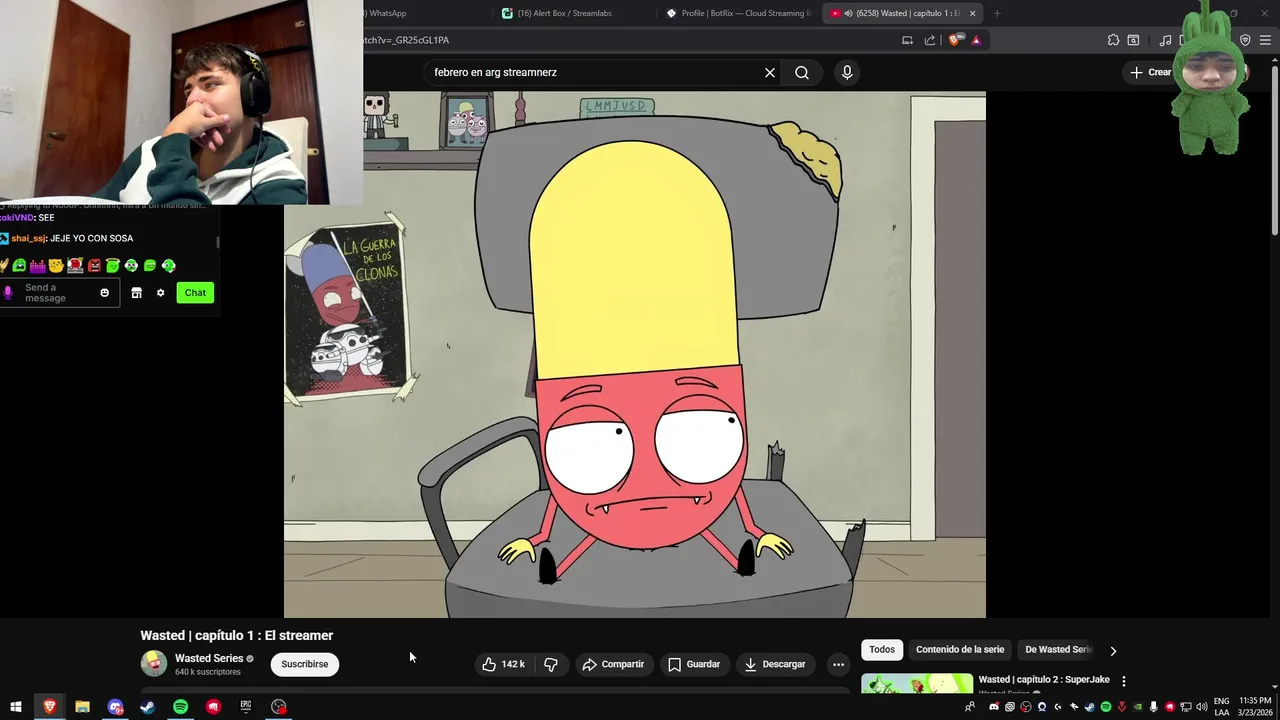Viewport: 1280px width, 720px height.
Task: Focus the YouTube search field
Action: (595, 72)
